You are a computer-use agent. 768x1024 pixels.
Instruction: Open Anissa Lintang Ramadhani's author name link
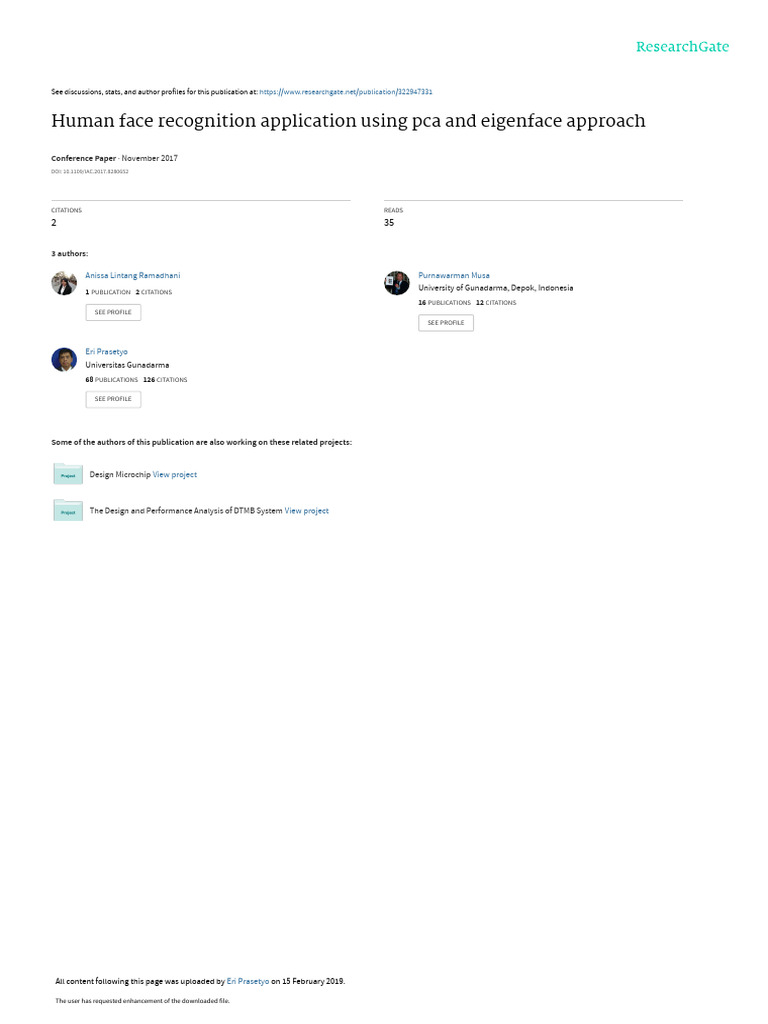133,276
